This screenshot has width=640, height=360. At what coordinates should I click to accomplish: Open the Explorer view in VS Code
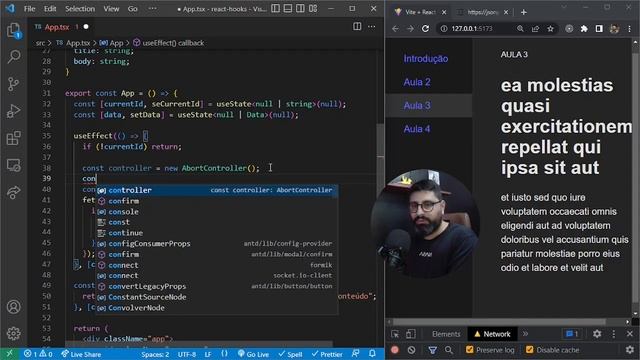tap(13, 30)
